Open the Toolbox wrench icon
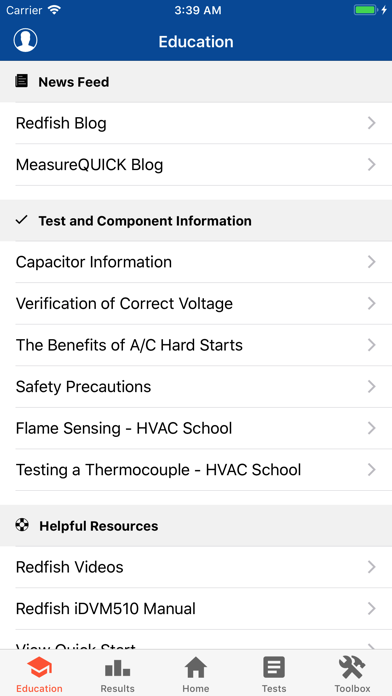The height and width of the screenshot is (696, 392). (352, 668)
